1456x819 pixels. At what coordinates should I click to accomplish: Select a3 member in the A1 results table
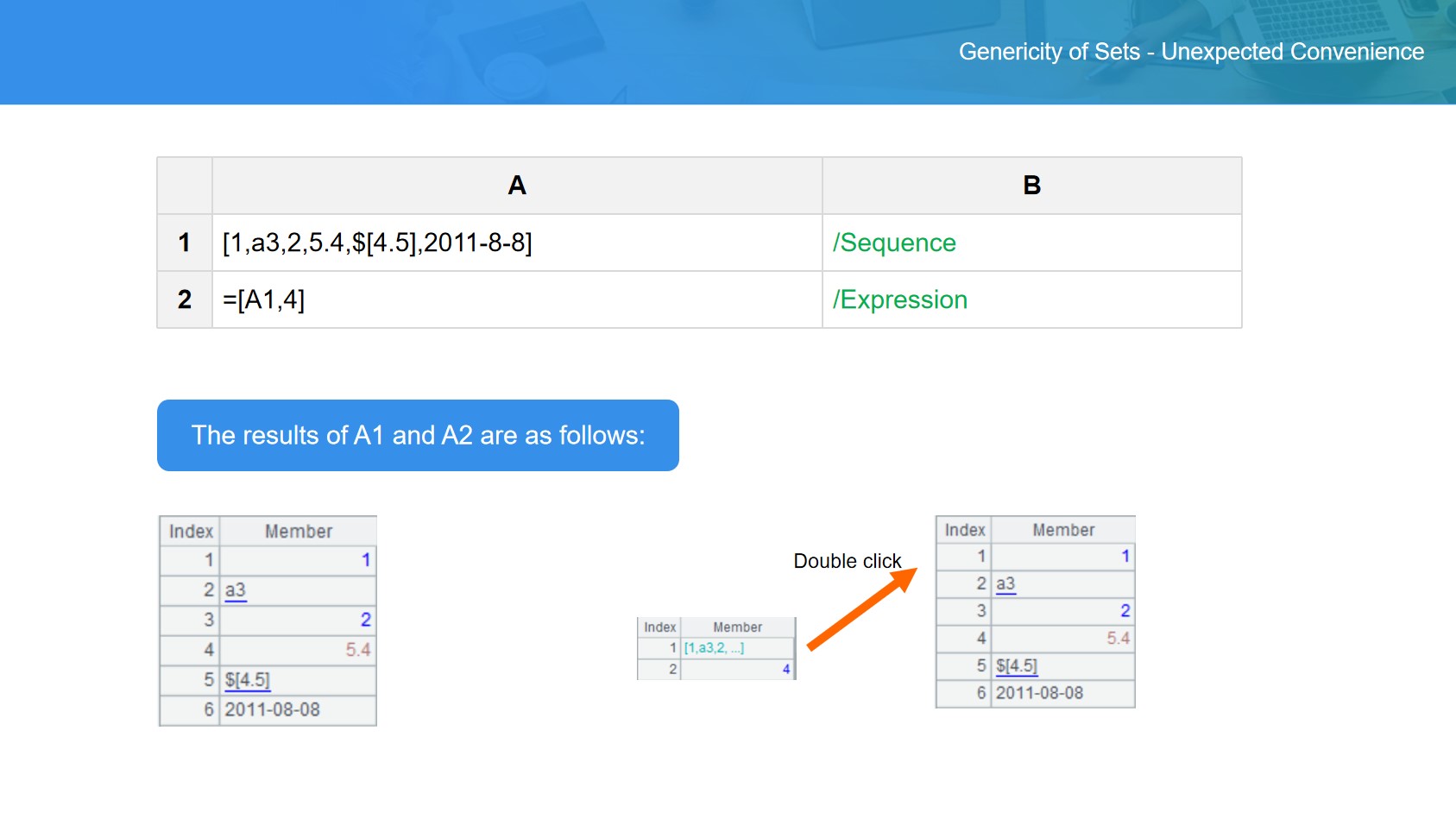236,590
